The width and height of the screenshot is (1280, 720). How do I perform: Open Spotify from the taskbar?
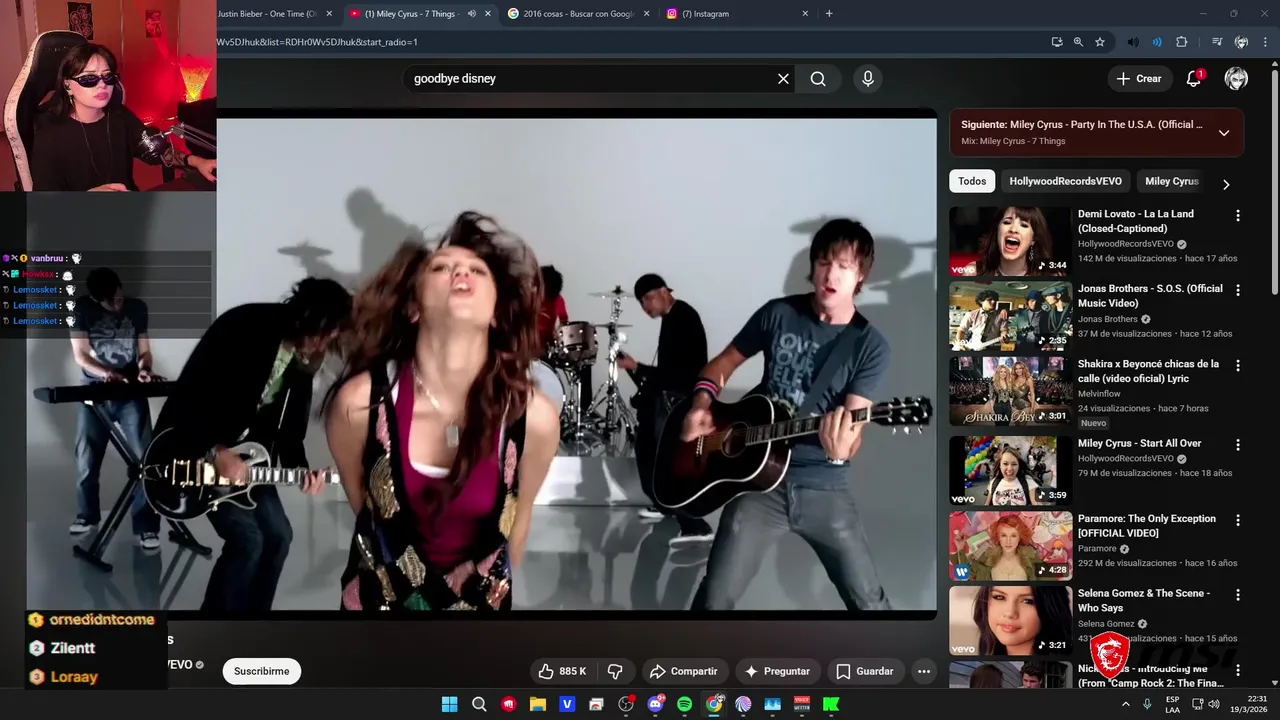click(684, 704)
